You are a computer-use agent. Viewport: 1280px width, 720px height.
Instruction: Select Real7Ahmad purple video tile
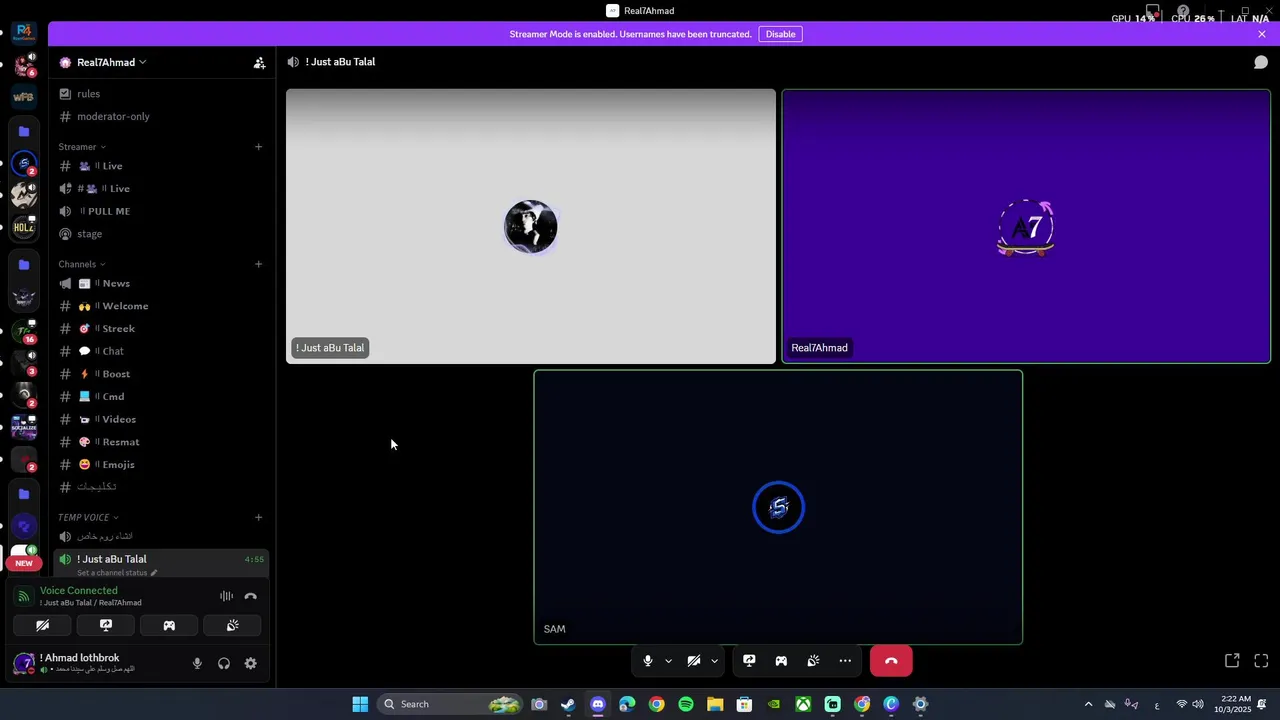[1026, 226]
